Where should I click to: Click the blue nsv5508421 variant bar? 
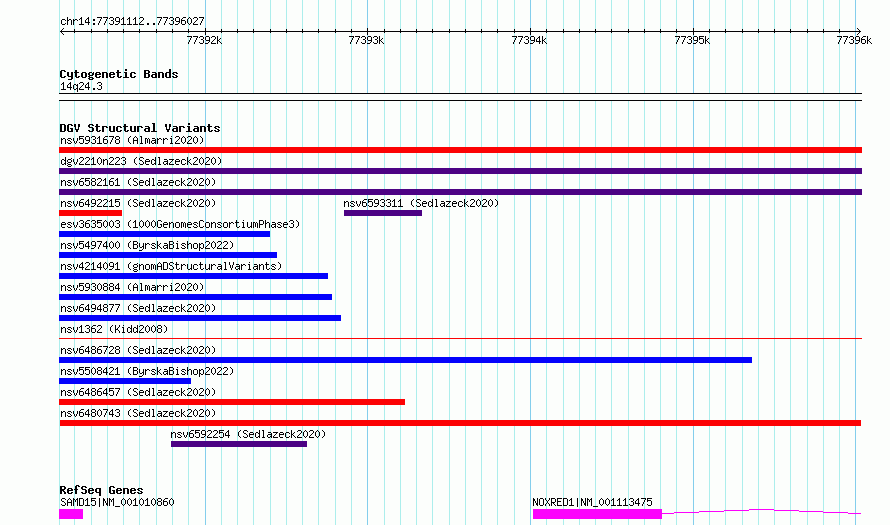[x=125, y=381]
